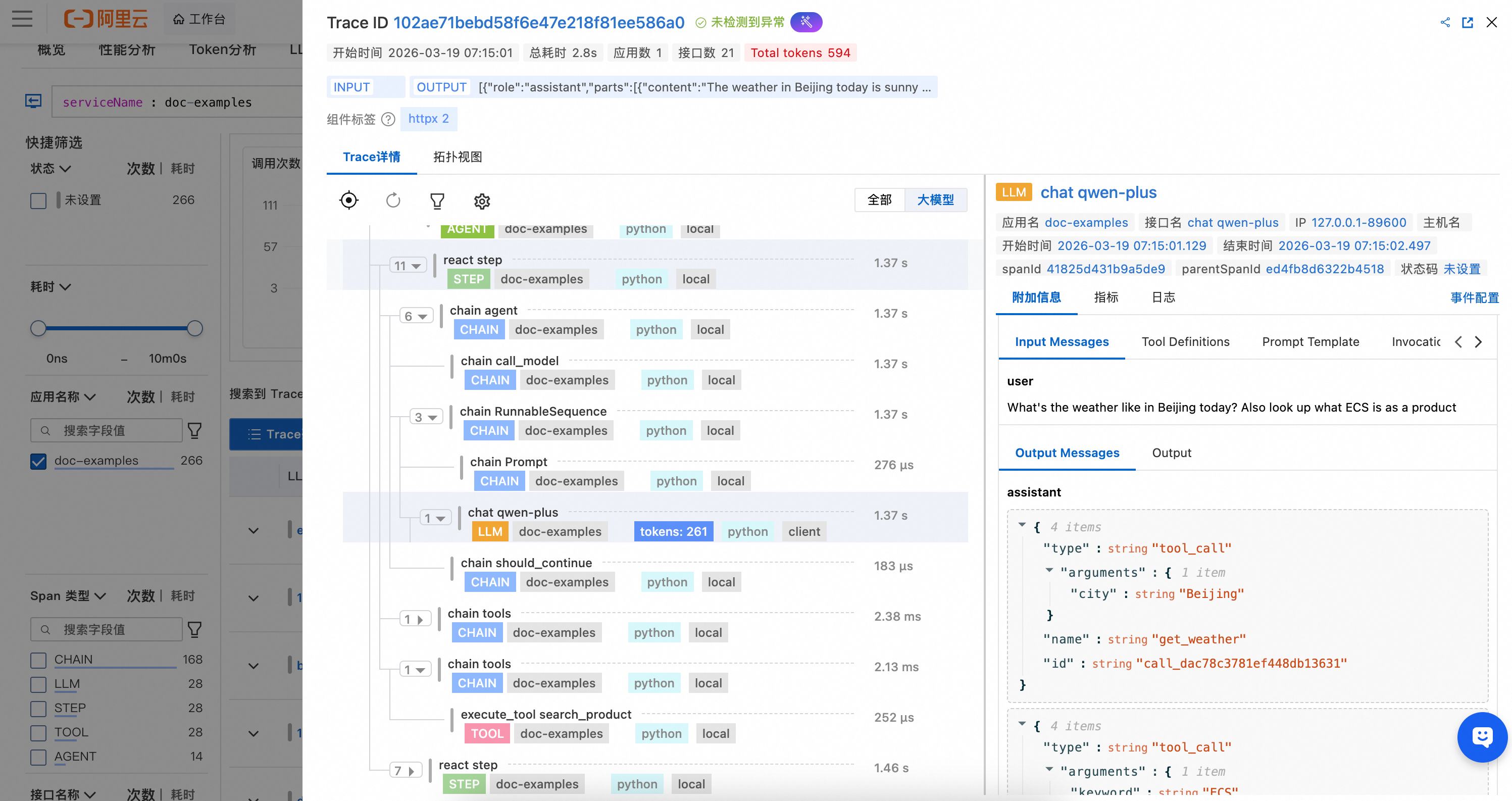Expand the react step node with 7 children
Viewport: 1512px width, 801px height.
[x=405, y=771]
